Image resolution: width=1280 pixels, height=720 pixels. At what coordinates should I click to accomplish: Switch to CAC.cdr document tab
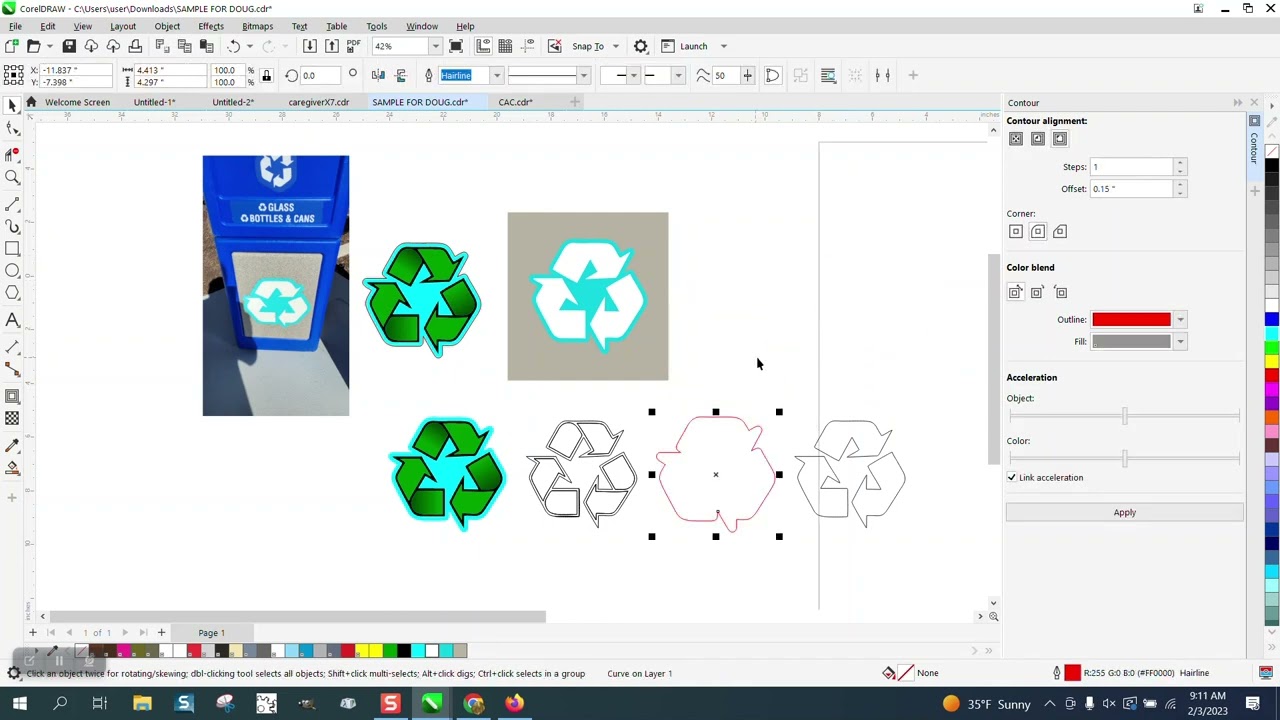tap(515, 102)
